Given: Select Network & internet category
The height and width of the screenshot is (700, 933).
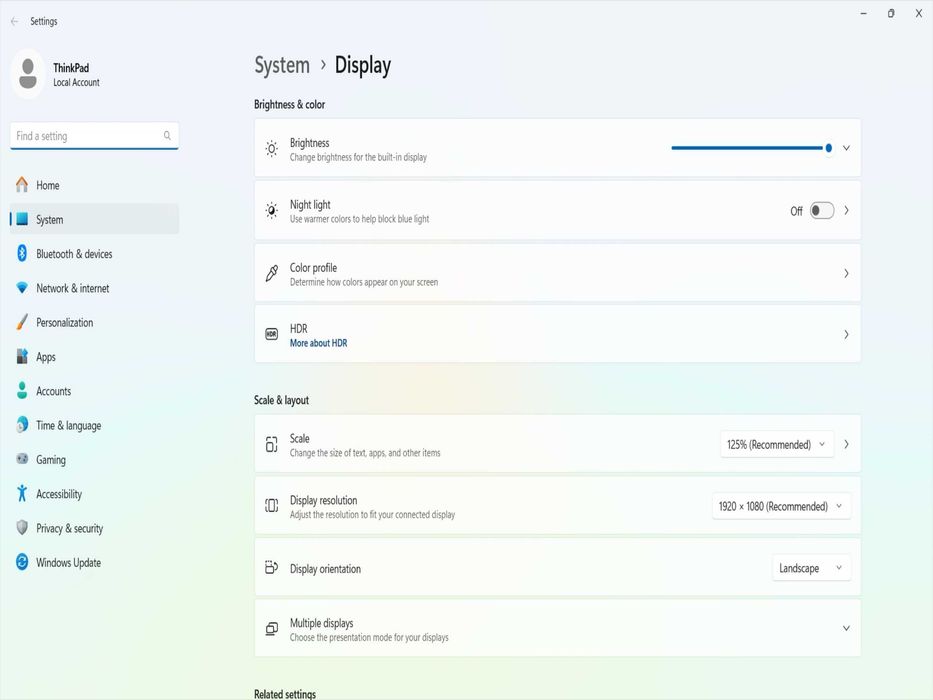Looking at the screenshot, I should click(94, 288).
